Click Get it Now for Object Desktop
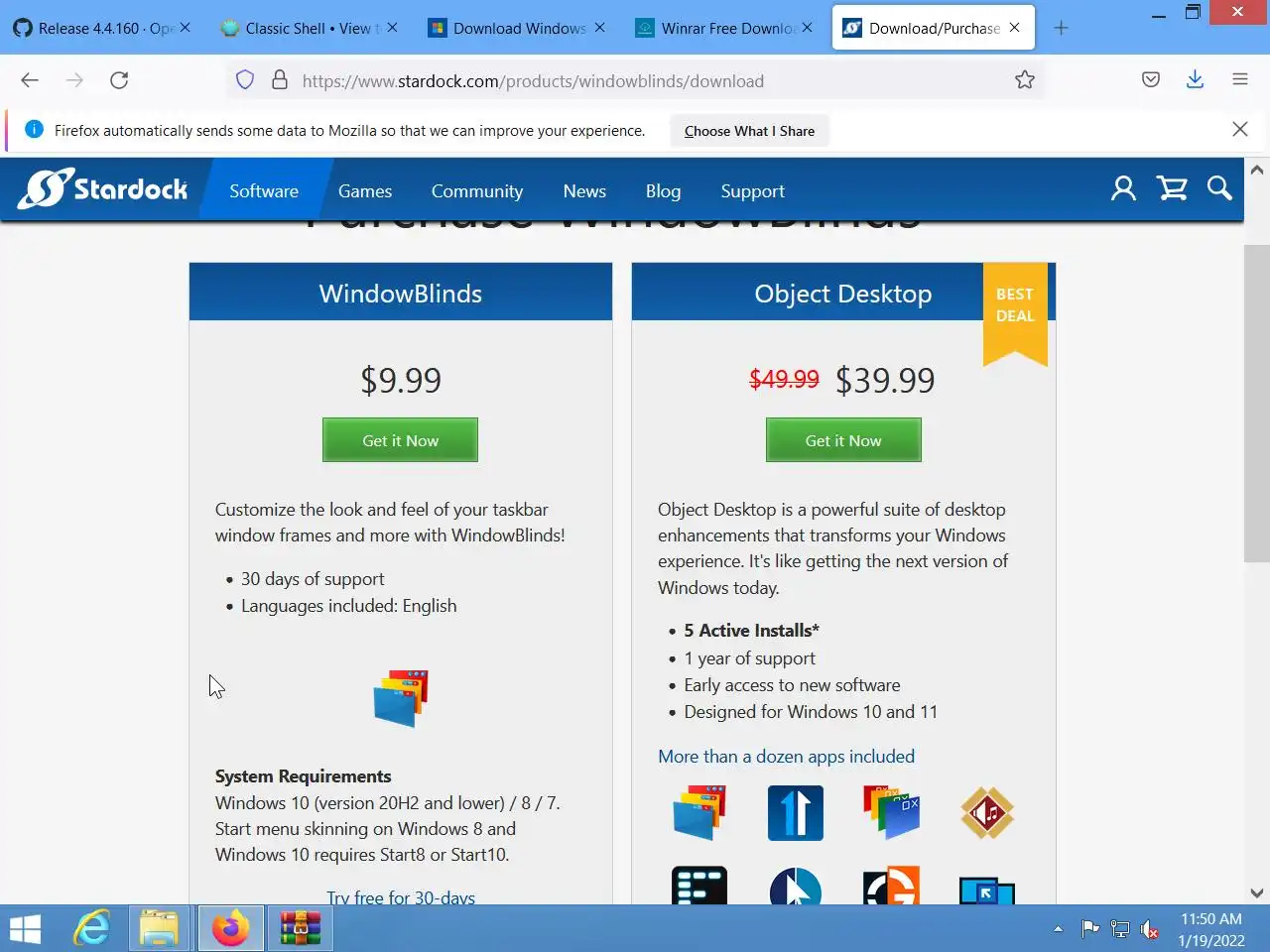Image resolution: width=1270 pixels, height=952 pixels. 843,440
